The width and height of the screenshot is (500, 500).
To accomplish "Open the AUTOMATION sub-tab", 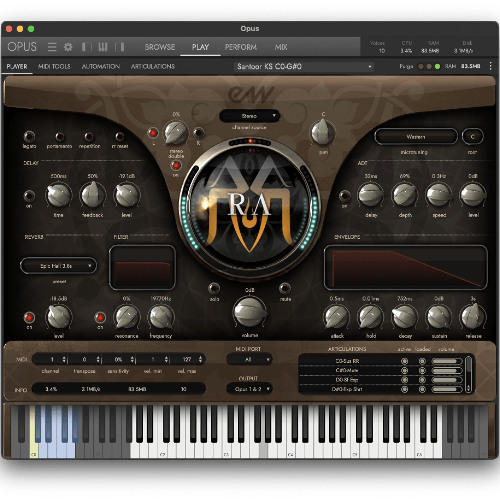I will [x=101, y=66].
